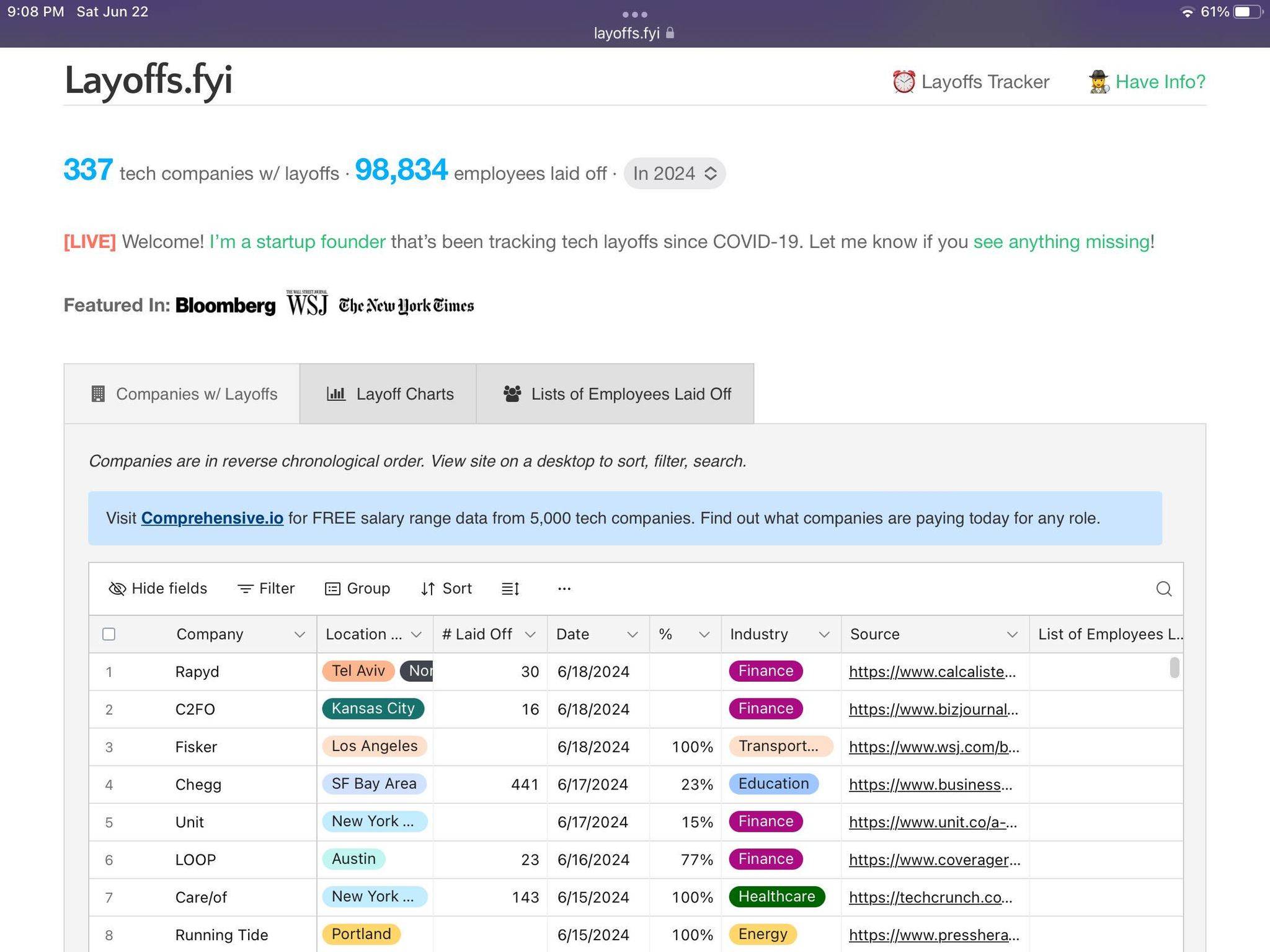Click the List of Employees column header

(x=1107, y=635)
